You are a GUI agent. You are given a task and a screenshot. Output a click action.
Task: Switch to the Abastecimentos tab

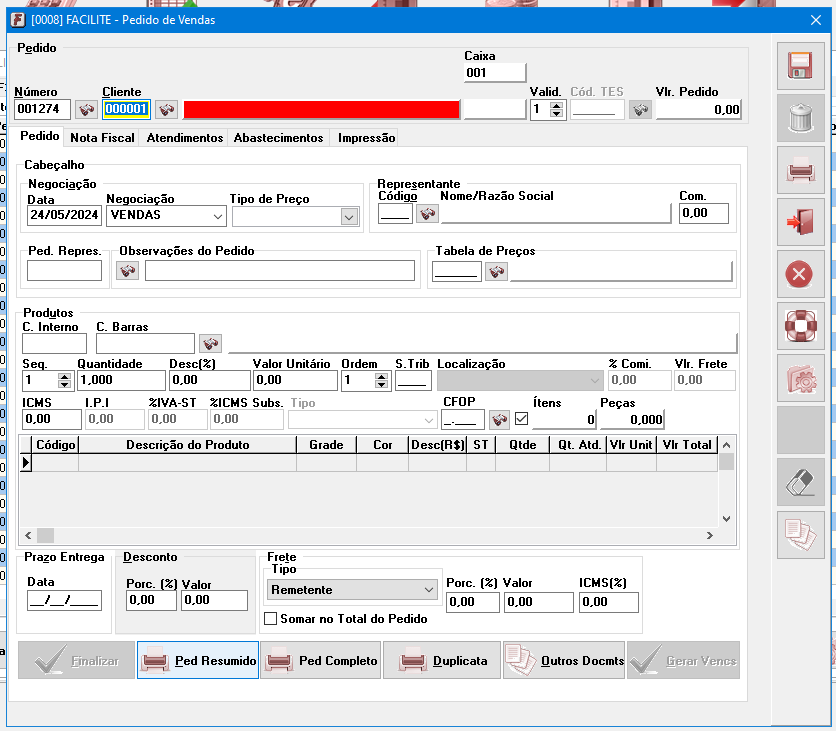coord(278,138)
